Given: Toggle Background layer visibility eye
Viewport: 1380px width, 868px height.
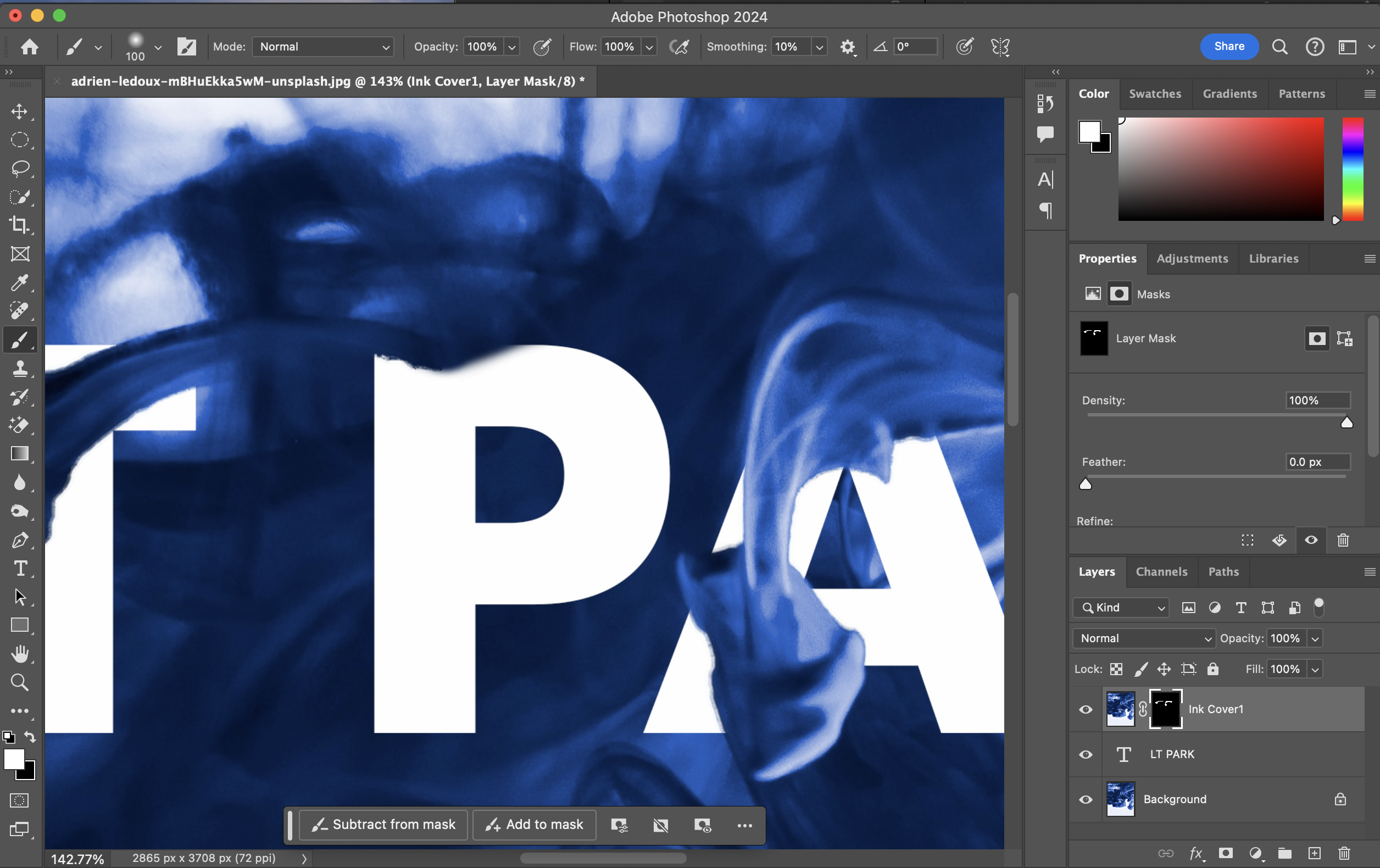Looking at the screenshot, I should [x=1086, y=799].
